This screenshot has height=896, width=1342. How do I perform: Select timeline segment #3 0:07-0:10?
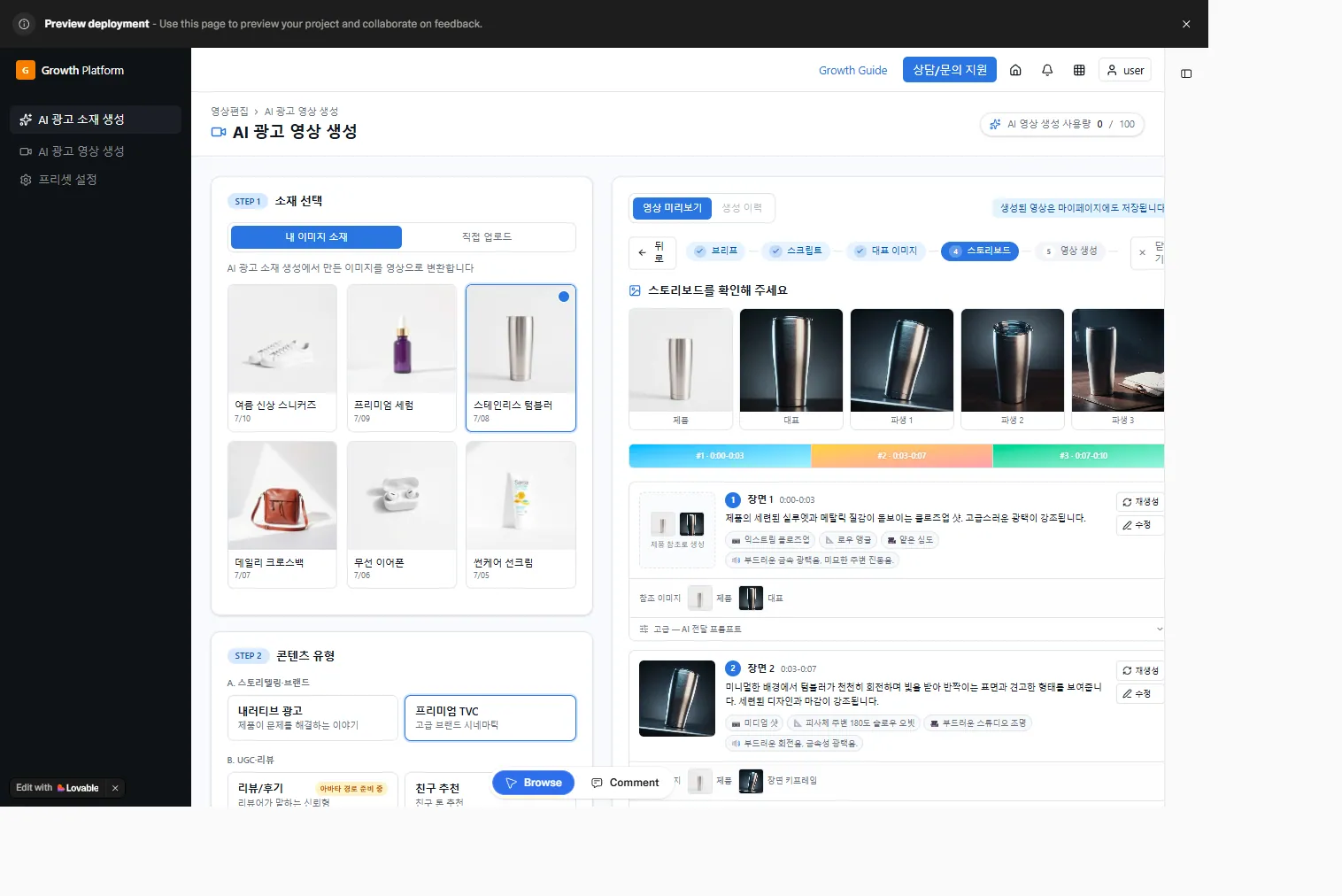(x=1078, y=456)
